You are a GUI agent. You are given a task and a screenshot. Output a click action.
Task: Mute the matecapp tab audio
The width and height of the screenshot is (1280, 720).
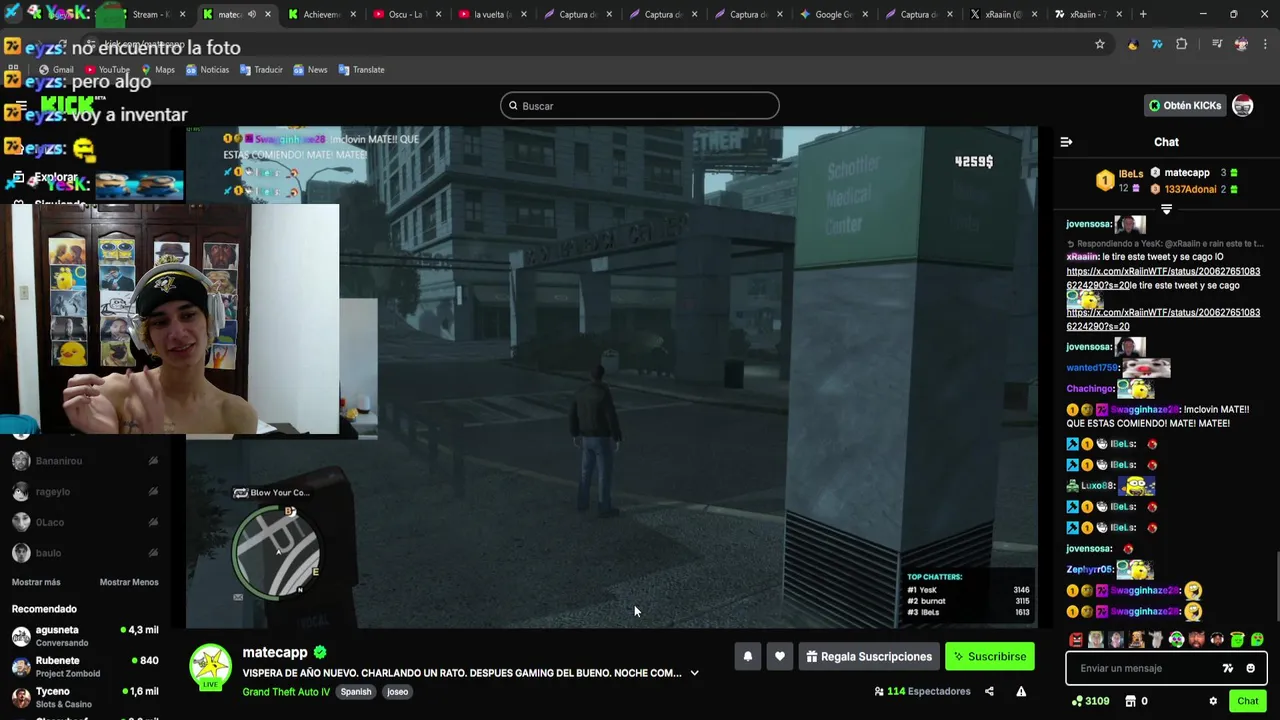252,15
